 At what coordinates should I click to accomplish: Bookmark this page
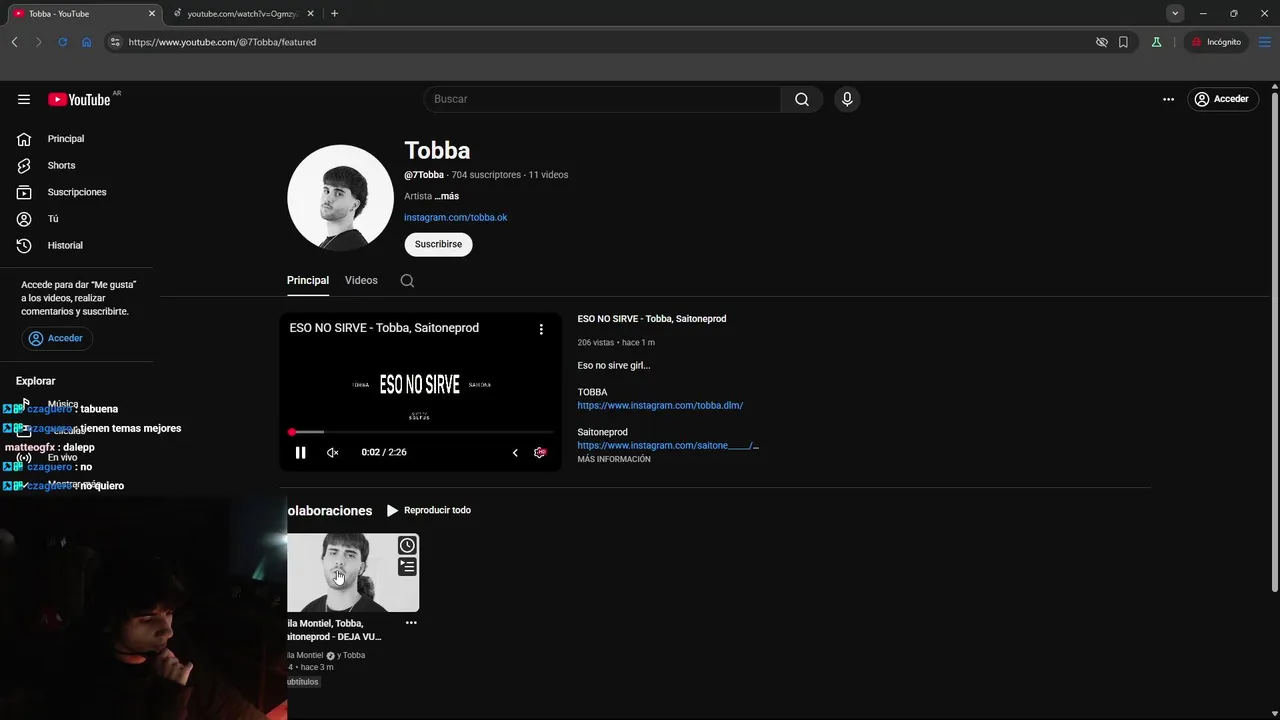(x=1123, y=42)
